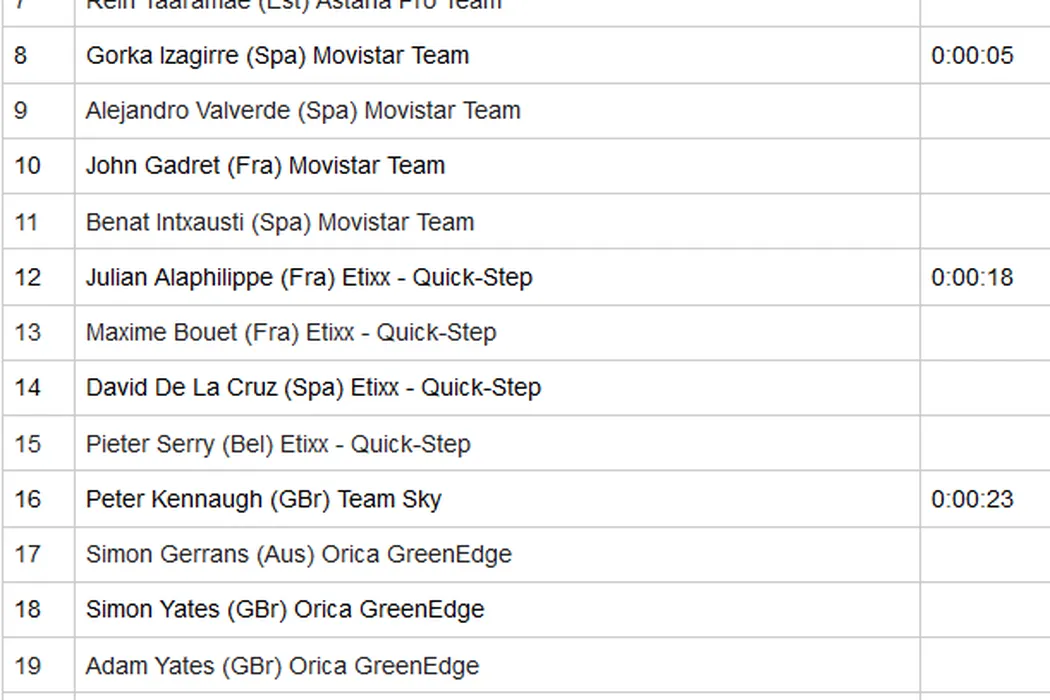Viewport: 1050px width, 700px height.
Task: Select Pieter Serry (Bel) cell
Action: click(278, 444)
